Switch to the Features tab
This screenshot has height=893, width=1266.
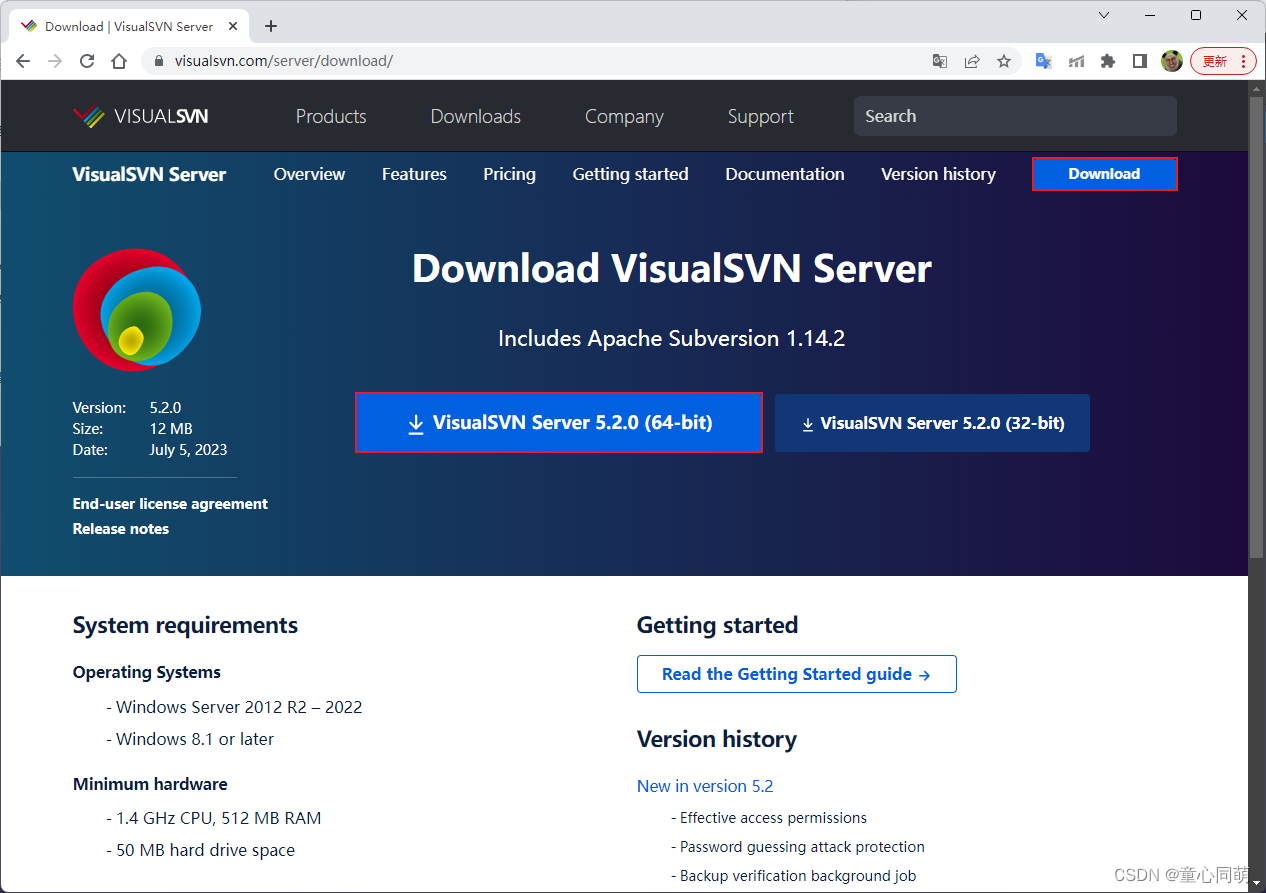(x=414, y=174)
